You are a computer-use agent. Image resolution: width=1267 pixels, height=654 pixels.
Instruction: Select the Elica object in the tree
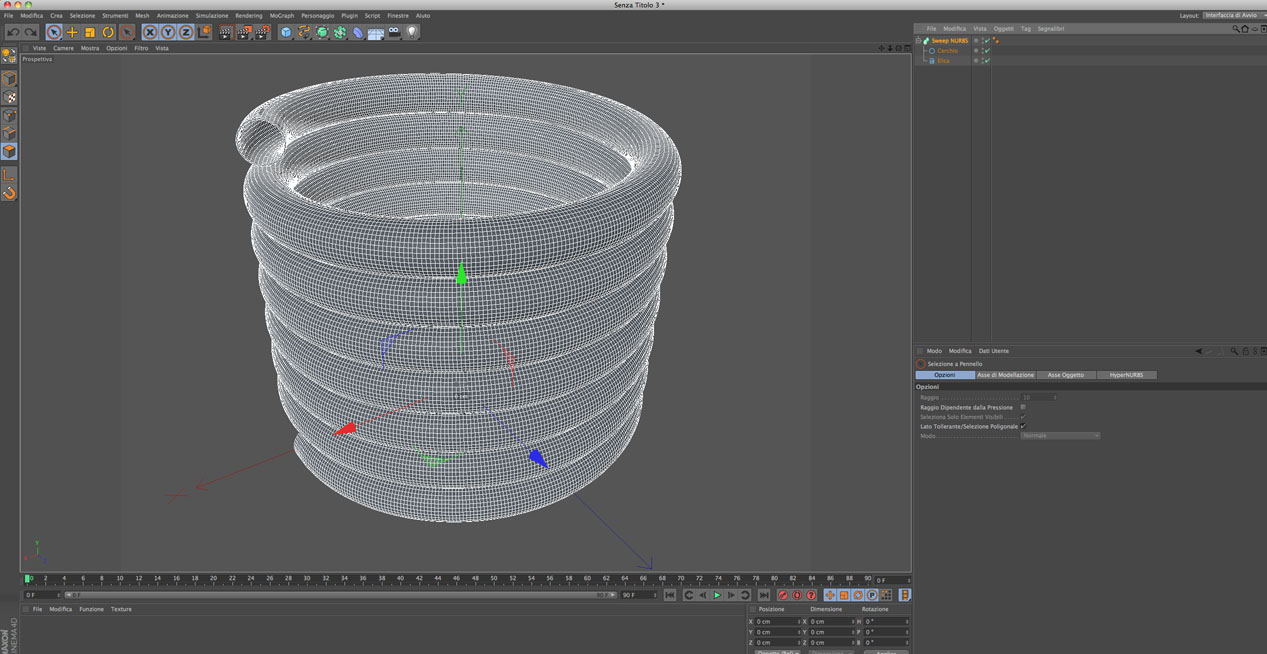tap(943, 61)
